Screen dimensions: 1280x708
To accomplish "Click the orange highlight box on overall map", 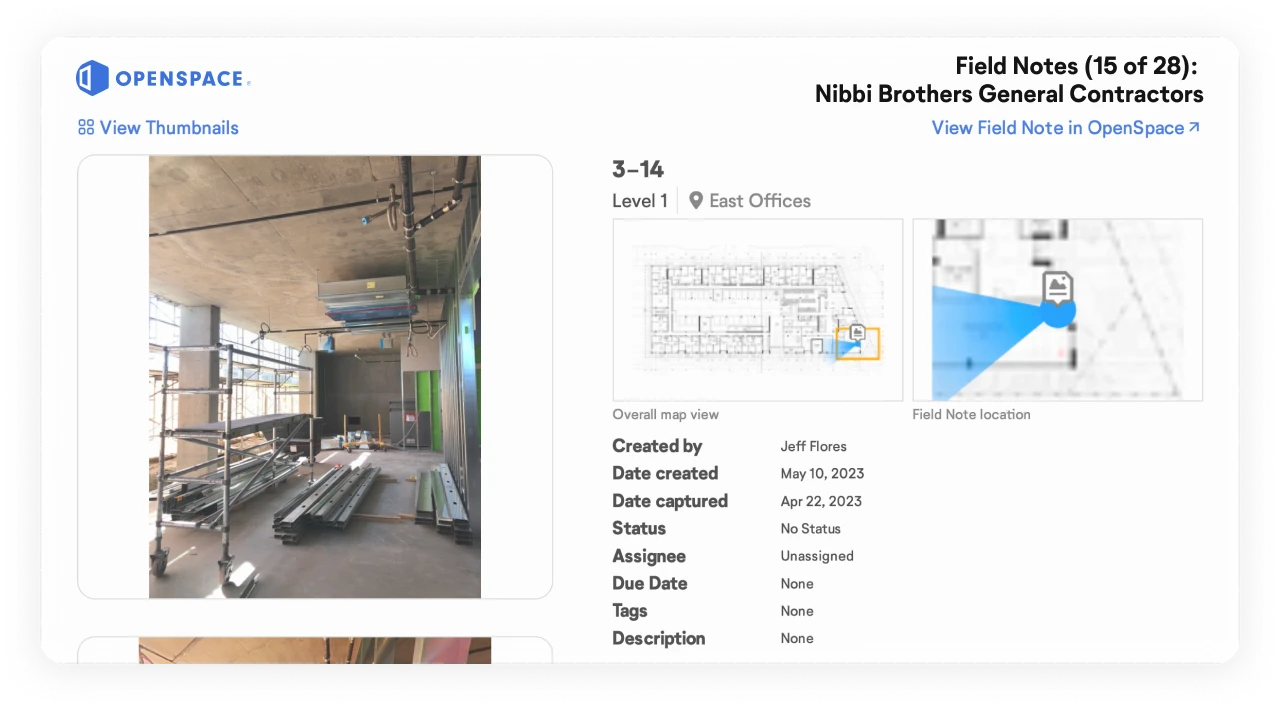I will click(868, 354).
